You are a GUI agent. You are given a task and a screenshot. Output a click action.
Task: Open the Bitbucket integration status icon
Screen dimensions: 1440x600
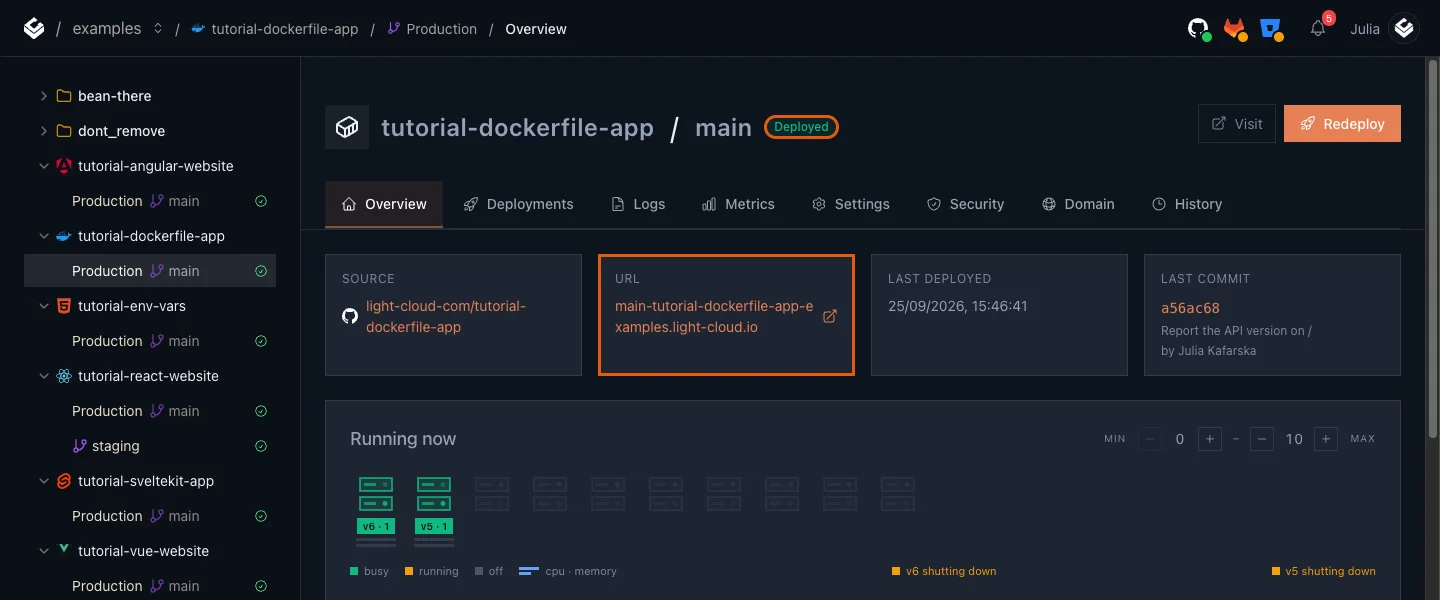pos(1272,29)
